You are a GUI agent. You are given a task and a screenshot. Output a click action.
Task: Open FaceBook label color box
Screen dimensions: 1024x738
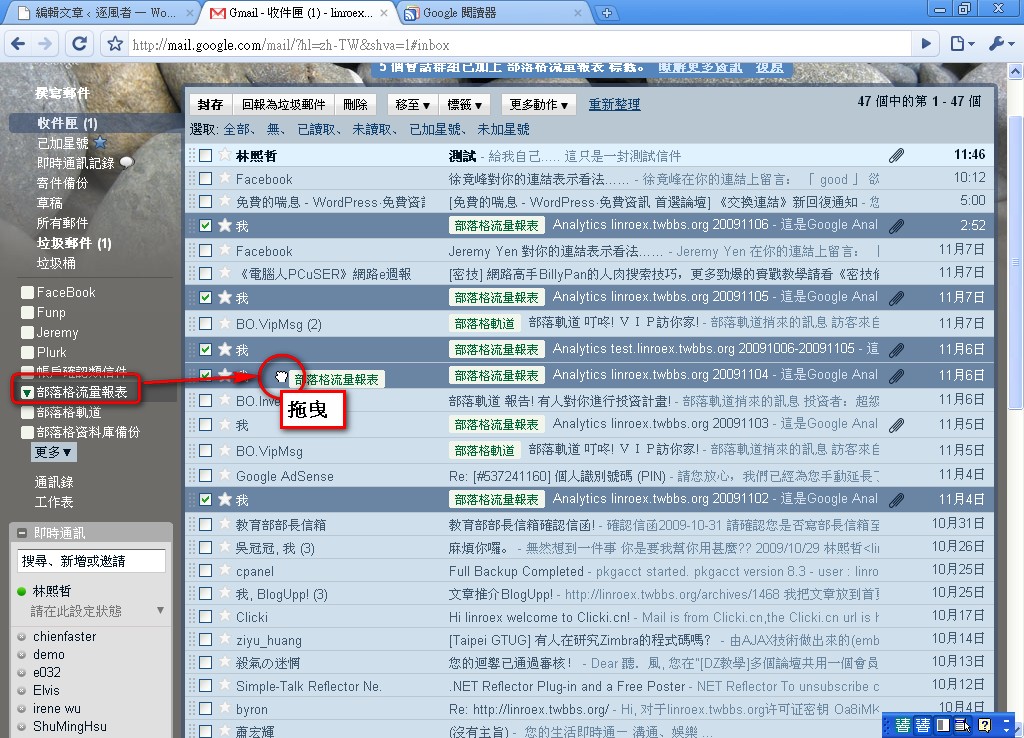(x=27, y=293)
